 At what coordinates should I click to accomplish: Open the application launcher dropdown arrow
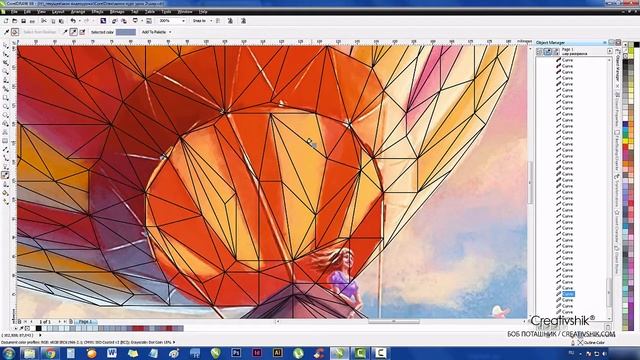(142, 20)
